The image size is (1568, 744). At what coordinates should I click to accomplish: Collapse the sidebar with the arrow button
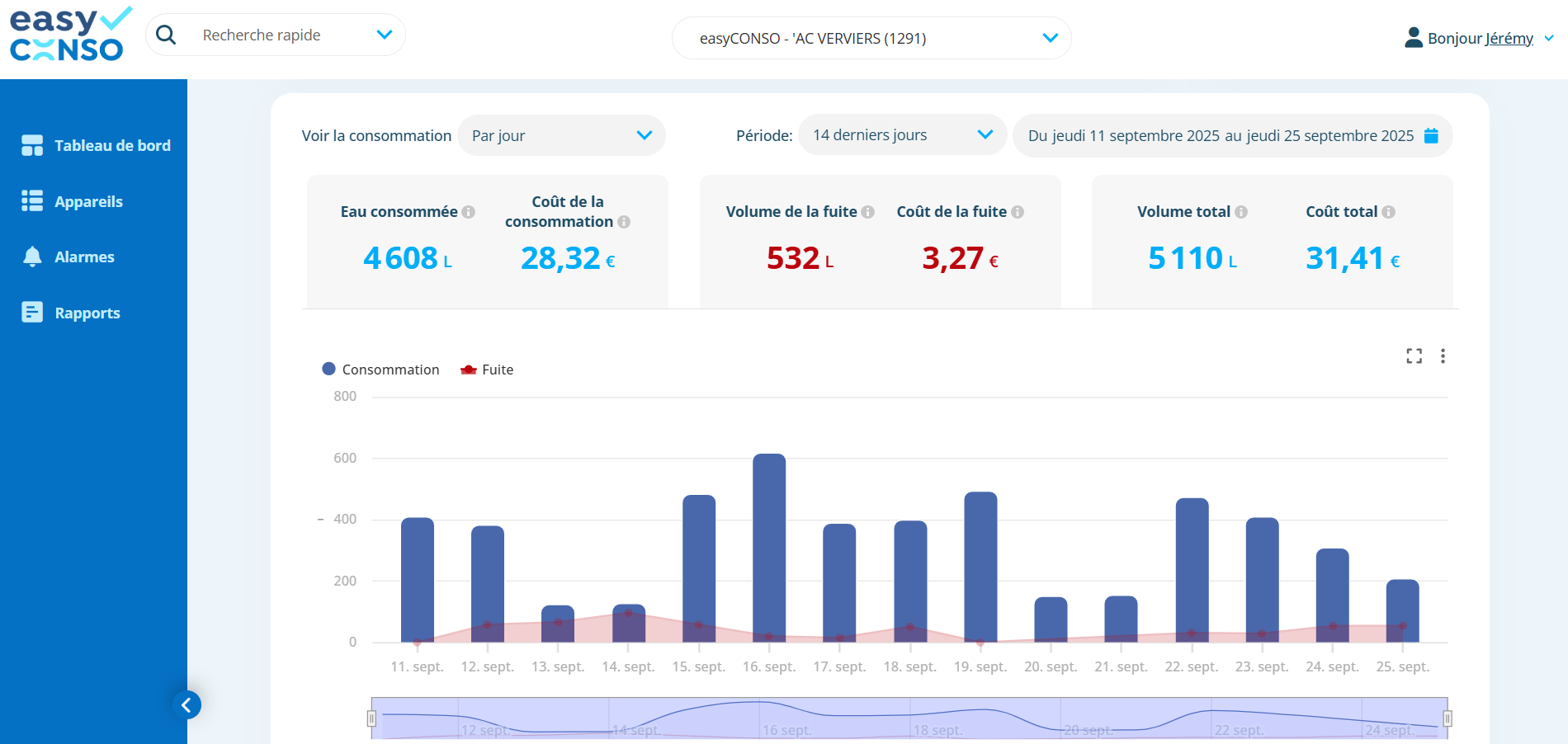(187, 704)
